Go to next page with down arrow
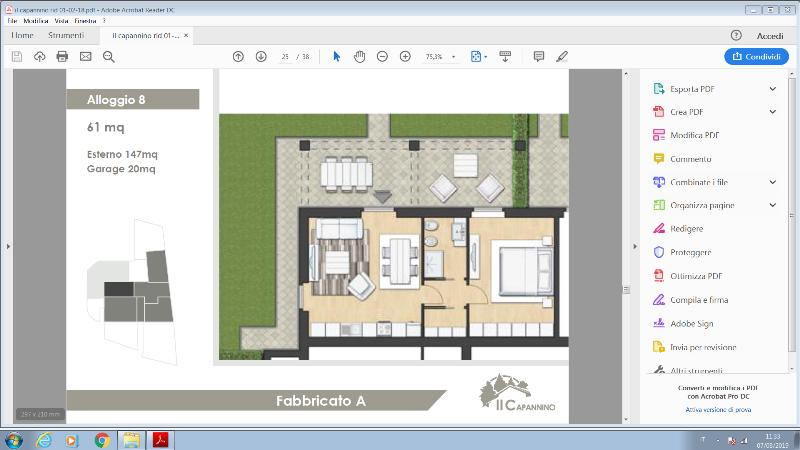Viewport: 800px width, 450px height. point(261,57)
